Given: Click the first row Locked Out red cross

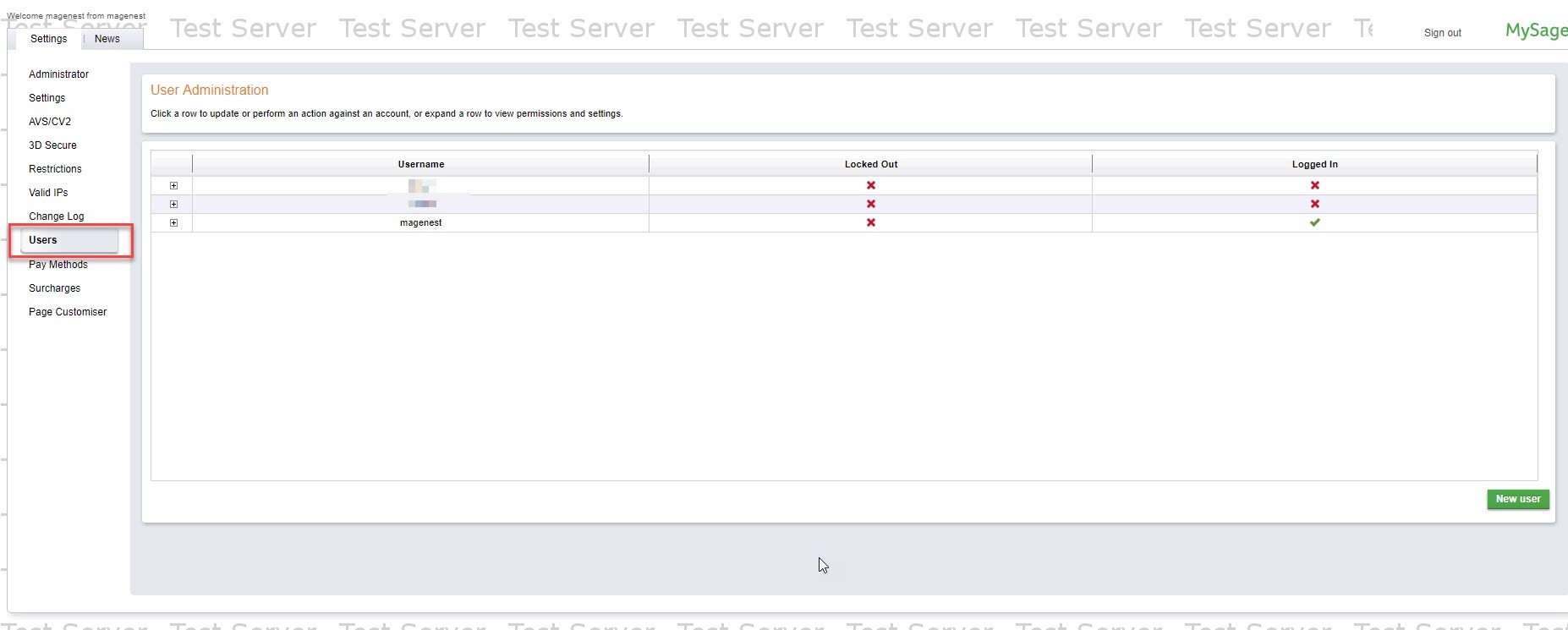Looking at the screenshot, I should 870,185.
